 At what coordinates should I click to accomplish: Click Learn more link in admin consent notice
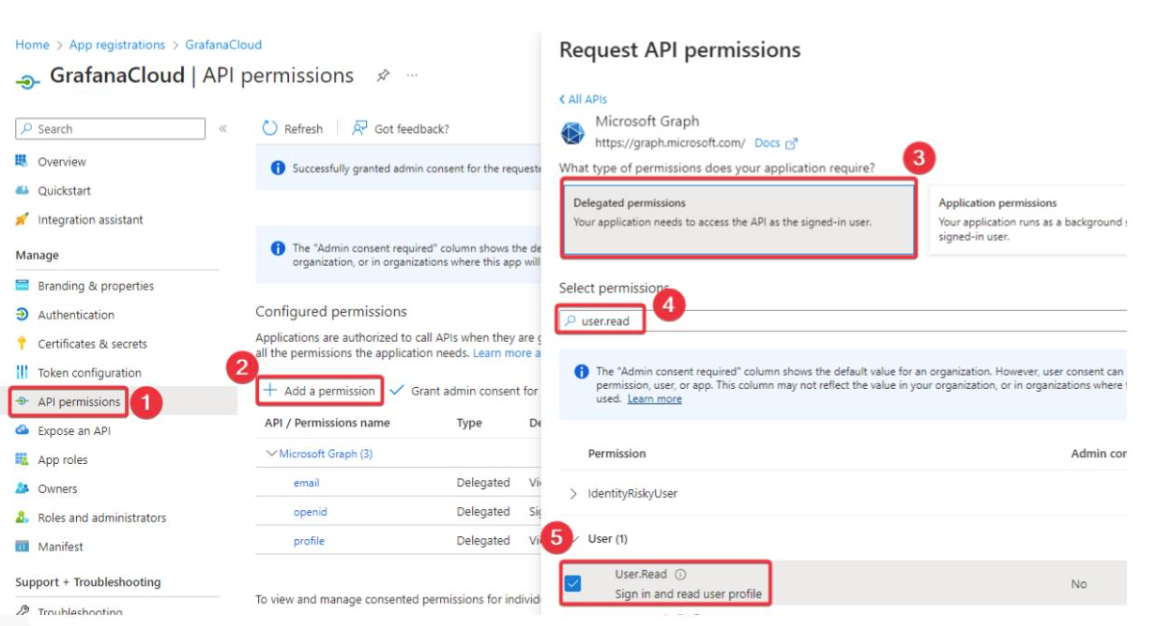click(654, 399)
